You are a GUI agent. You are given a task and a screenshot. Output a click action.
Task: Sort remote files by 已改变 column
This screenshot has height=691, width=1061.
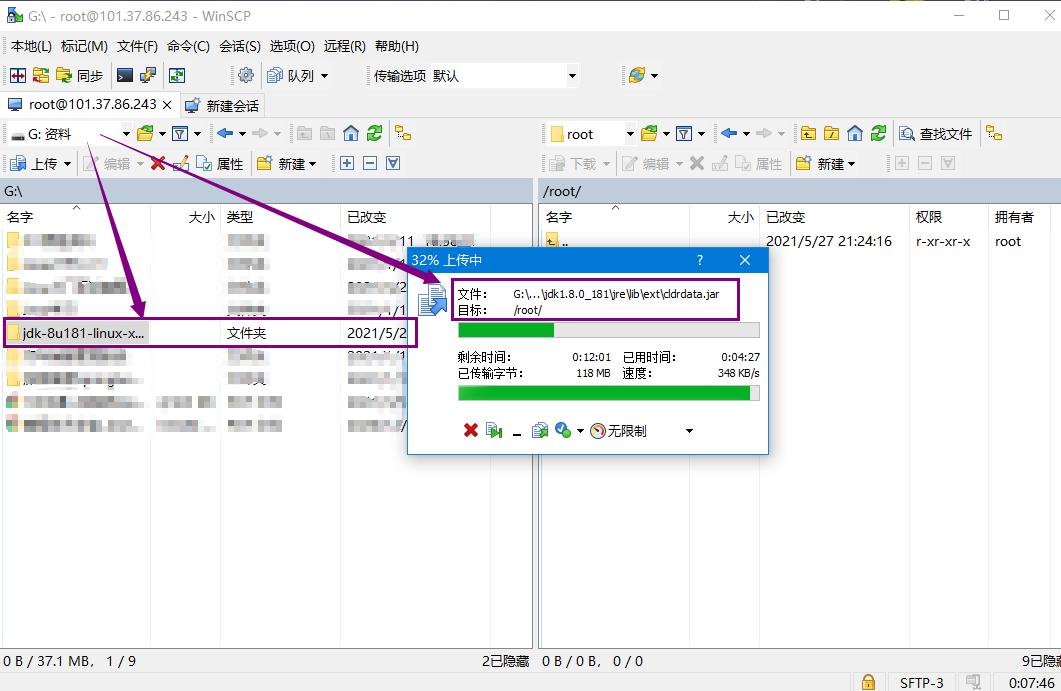pos(834,217)
